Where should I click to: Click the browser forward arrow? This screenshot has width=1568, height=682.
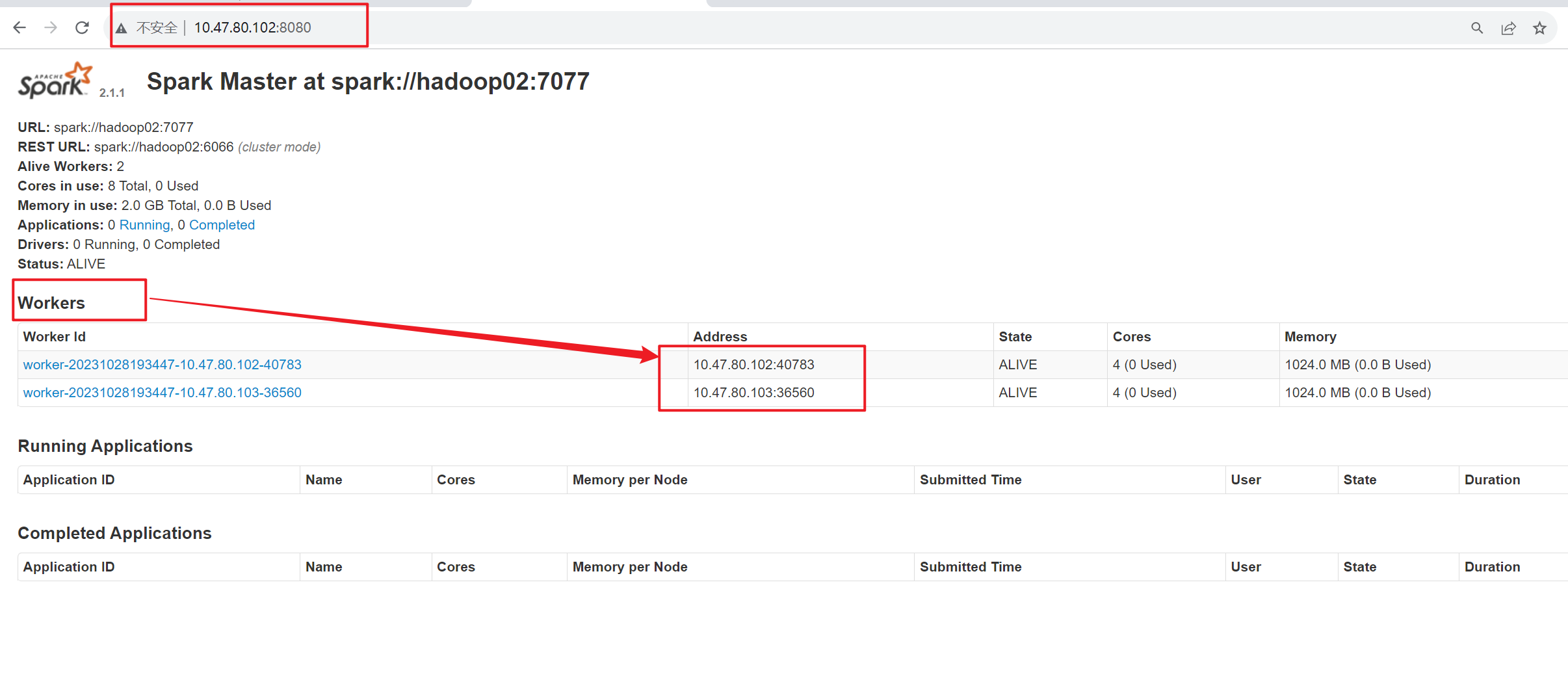click(51, 27)
